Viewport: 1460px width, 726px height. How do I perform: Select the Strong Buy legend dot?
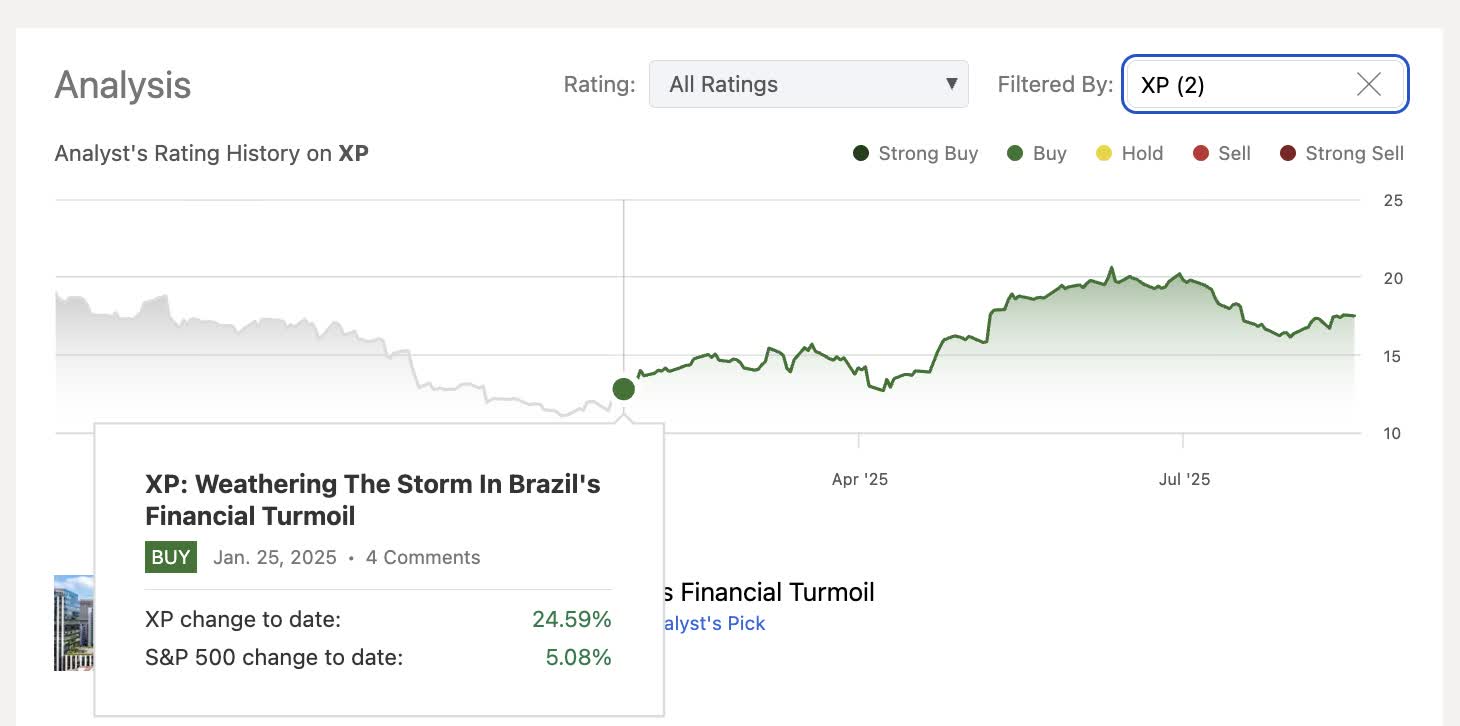pos(862,153)
